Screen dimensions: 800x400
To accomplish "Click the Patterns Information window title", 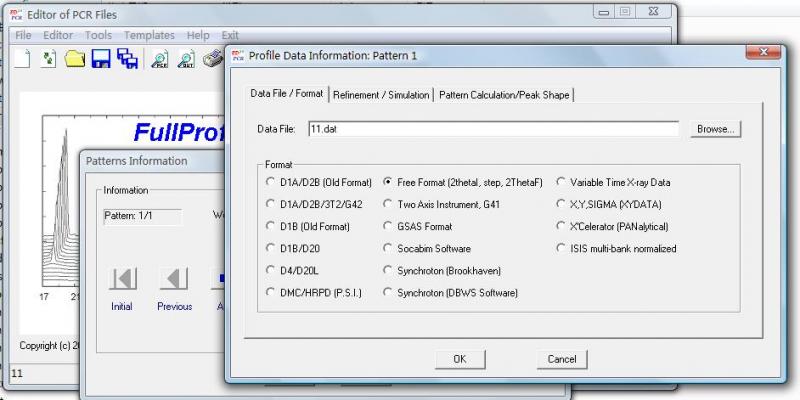I will pos(136,161).
